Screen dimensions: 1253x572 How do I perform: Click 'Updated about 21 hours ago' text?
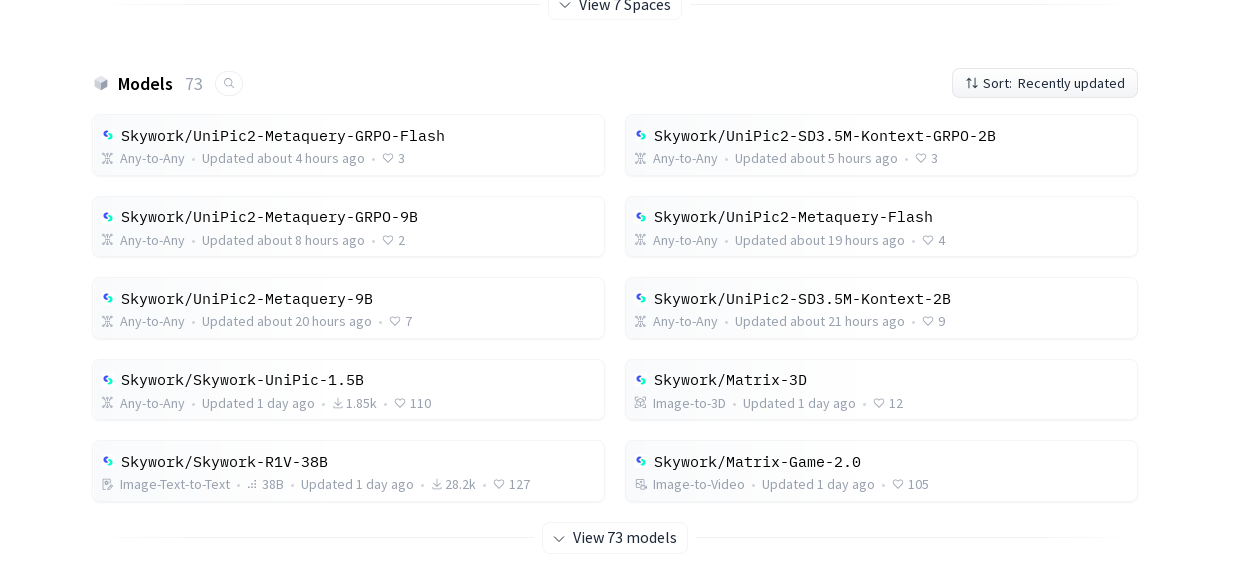pos(819,321)
